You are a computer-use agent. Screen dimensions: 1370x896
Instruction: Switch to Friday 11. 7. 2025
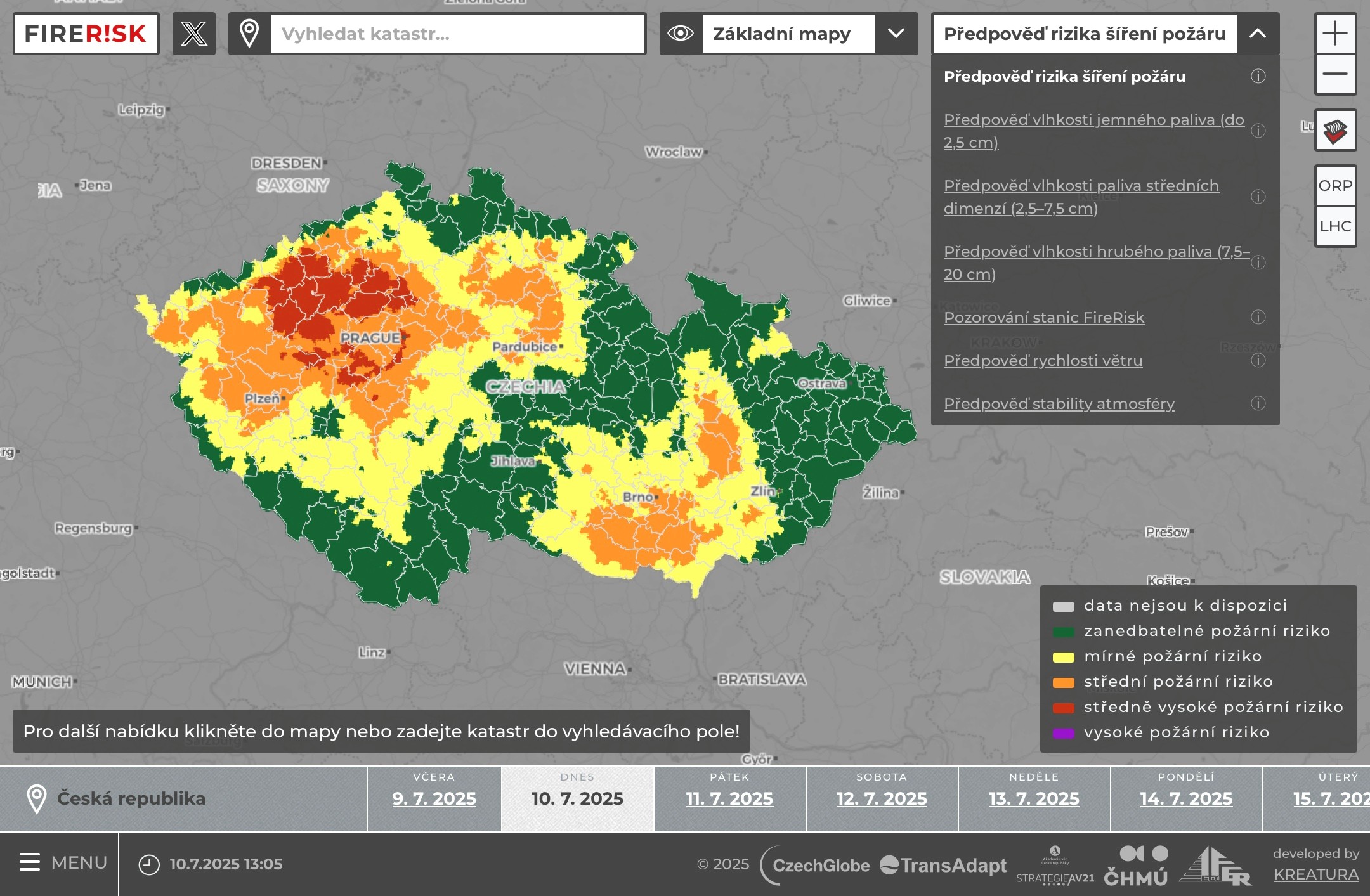[x=729, y=798]
